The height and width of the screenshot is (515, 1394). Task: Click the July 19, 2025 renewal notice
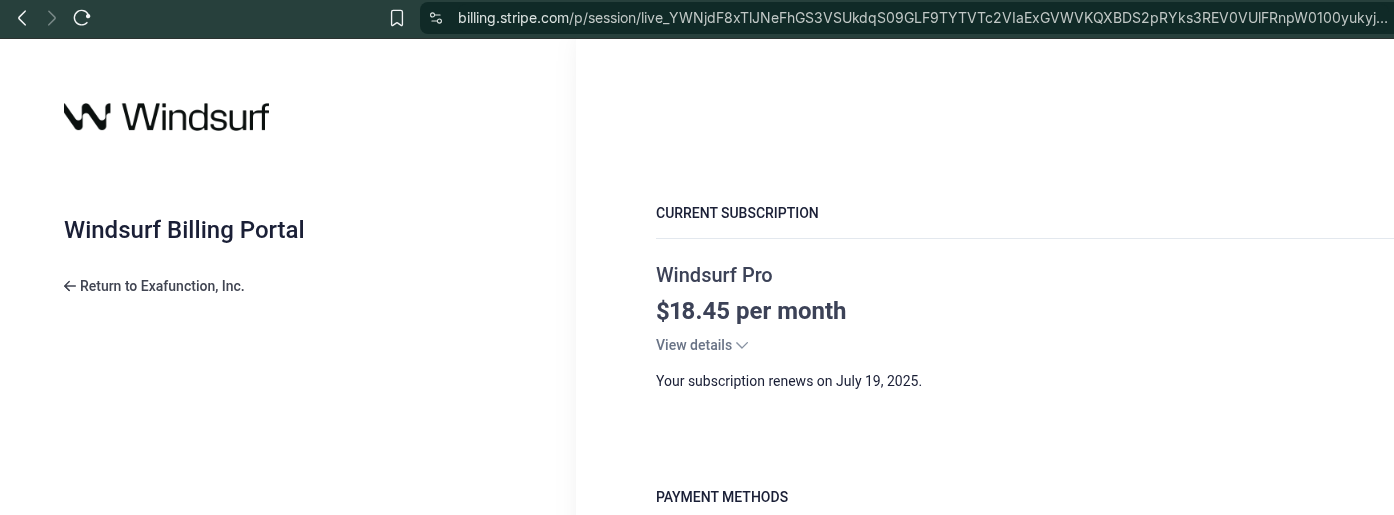click(x=789, y=381)
